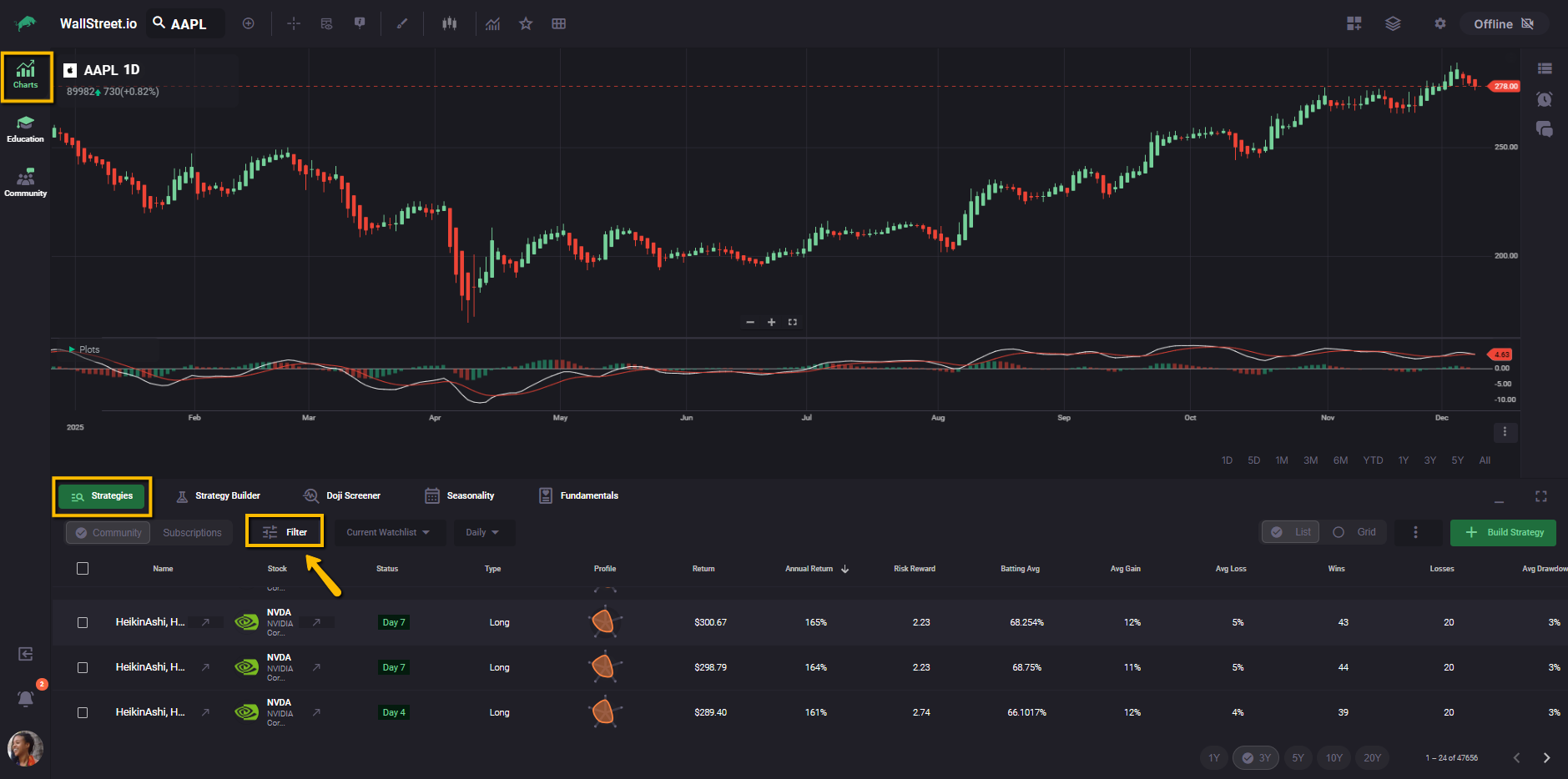Click the Build Strategy button

tap(1503, 532)
